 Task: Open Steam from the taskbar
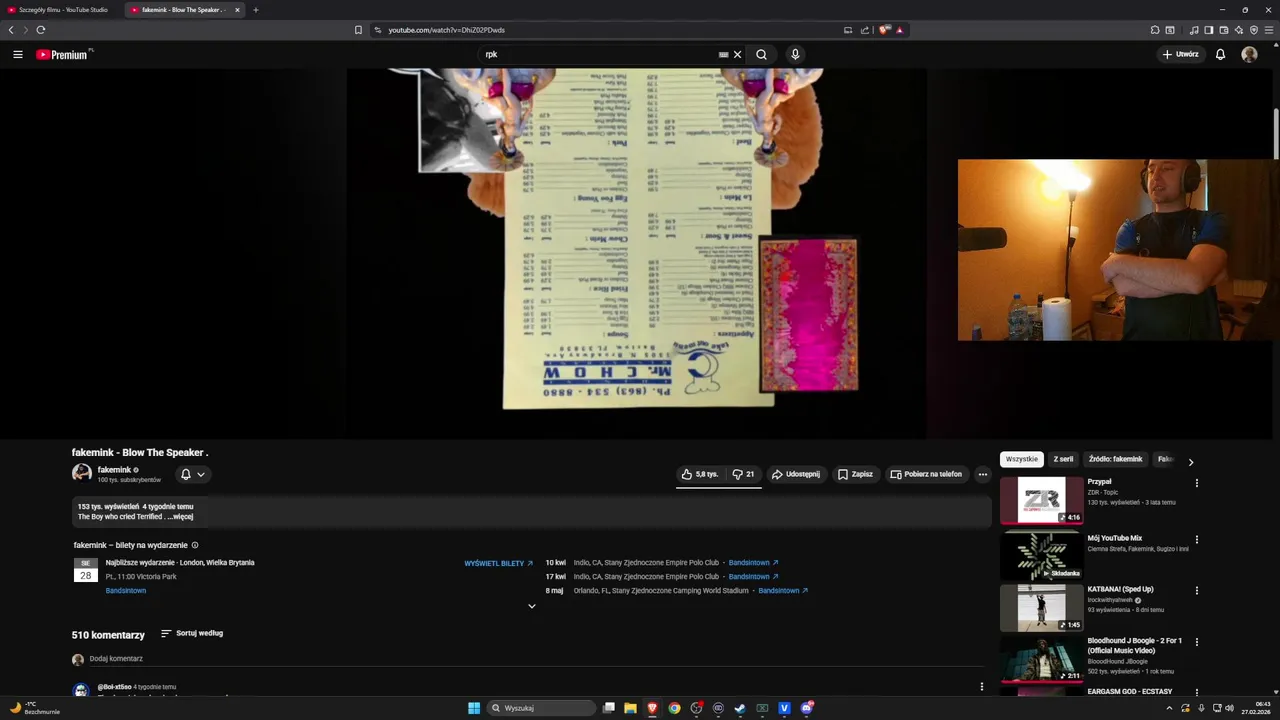pos(740,708)
